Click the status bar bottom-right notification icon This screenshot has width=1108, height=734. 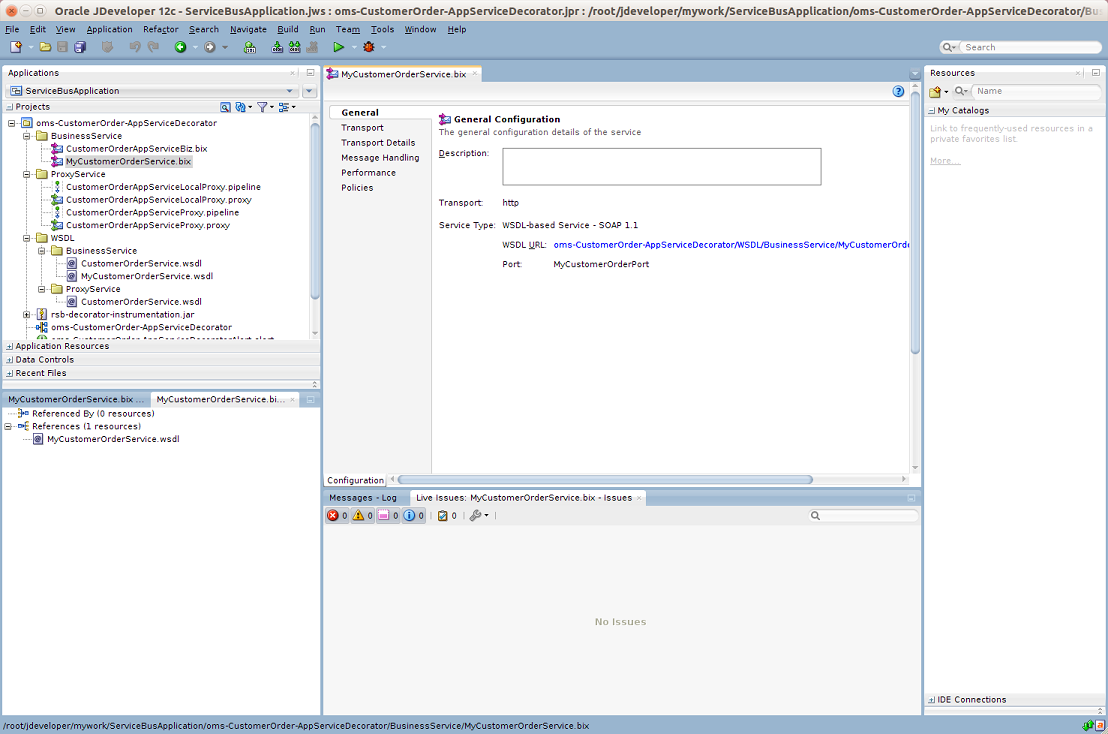point(1100,726)
